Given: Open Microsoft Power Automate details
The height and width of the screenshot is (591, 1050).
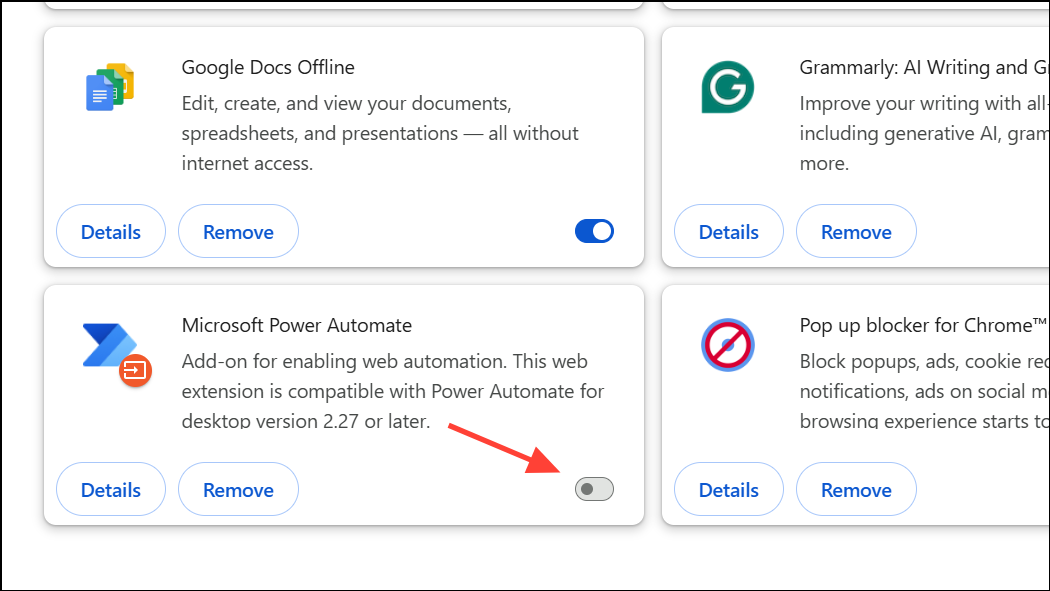Looking at the screenshot, I should tap(110, 489).
